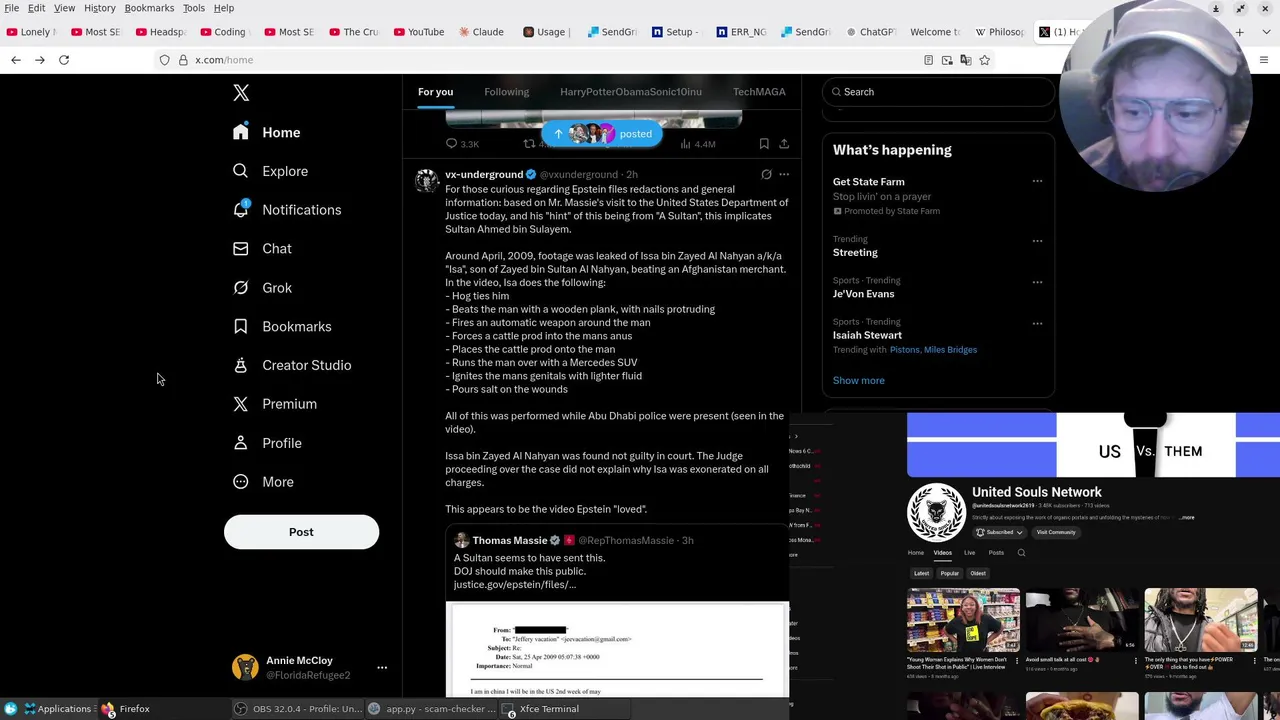Open the quoted email image

[617, 649]
